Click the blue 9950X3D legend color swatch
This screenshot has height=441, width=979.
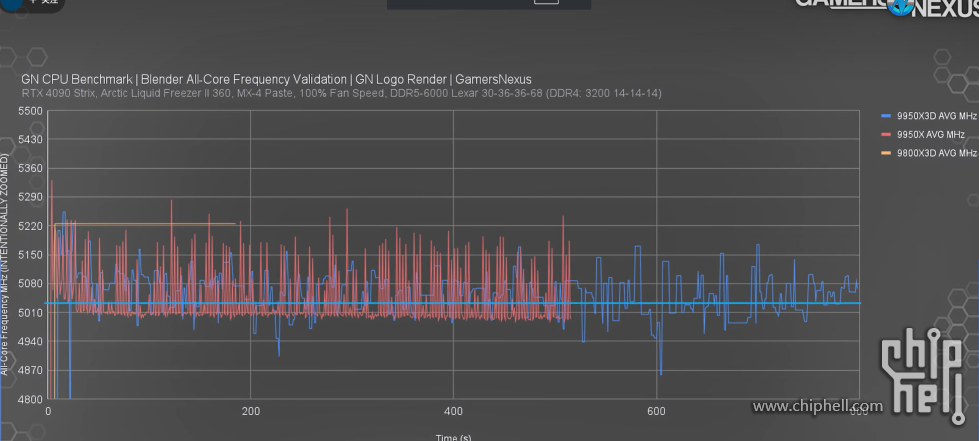[x=885, y=116]
